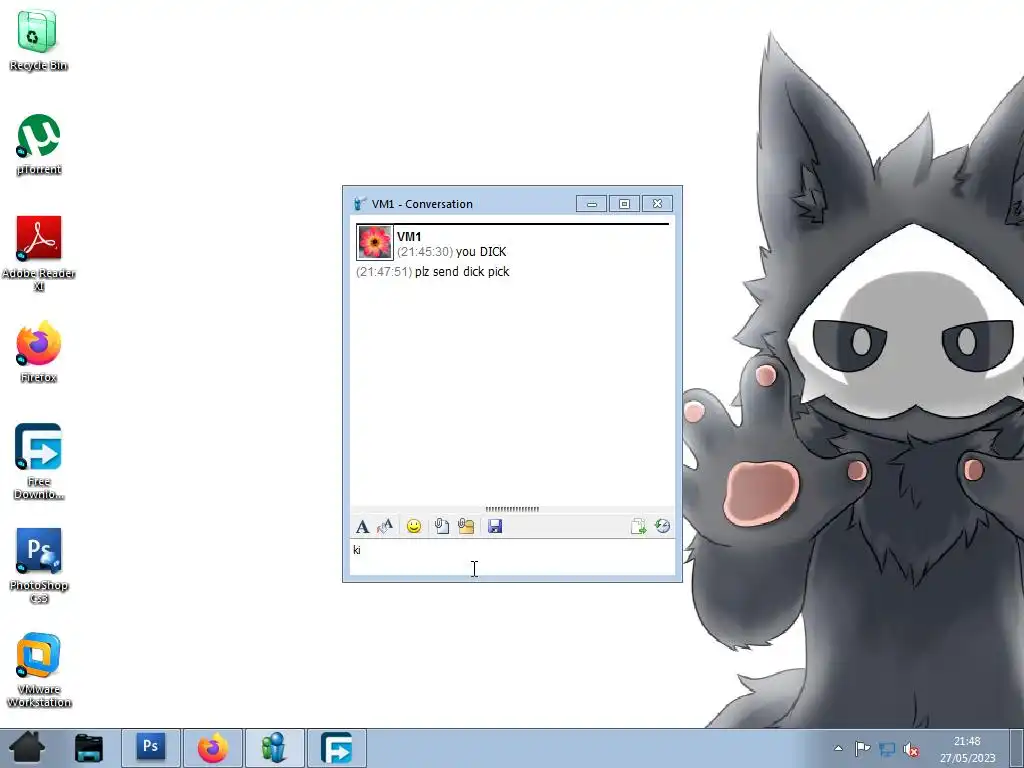Select the PhotoShop CS3 desktop icon
Viewport: 1024px width, 768px height.
pyautogui.click(x=39, y=566)
